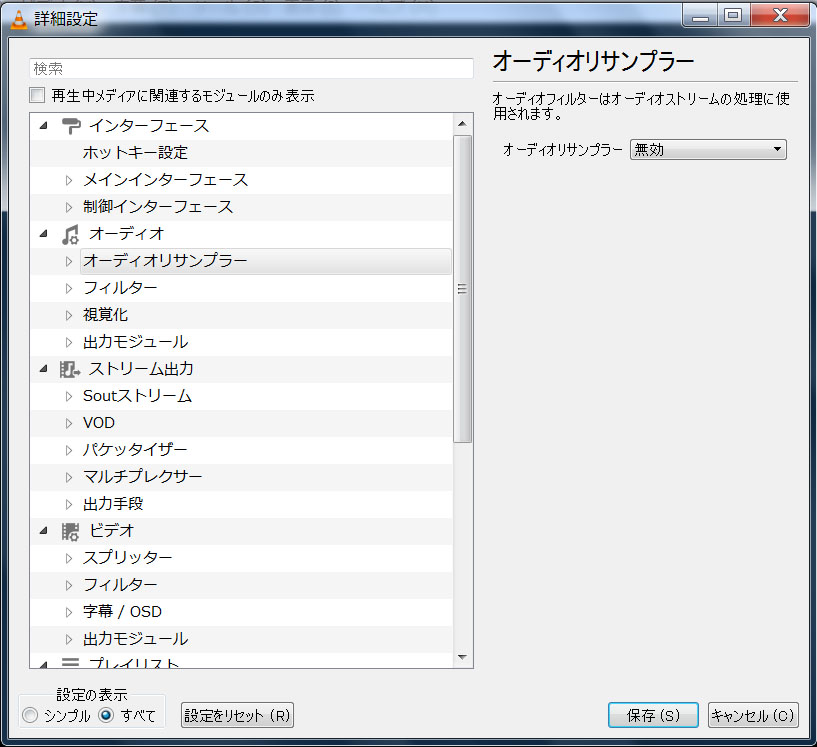Viewport: 817px width, 747px height.
Task: Collapse the ビデオ tree category
Action: (44, 531)
